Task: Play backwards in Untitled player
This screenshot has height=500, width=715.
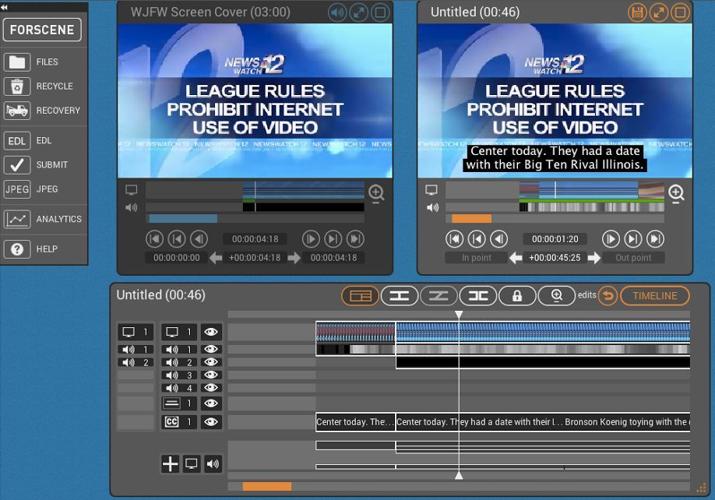Action: tap(499, 239)
